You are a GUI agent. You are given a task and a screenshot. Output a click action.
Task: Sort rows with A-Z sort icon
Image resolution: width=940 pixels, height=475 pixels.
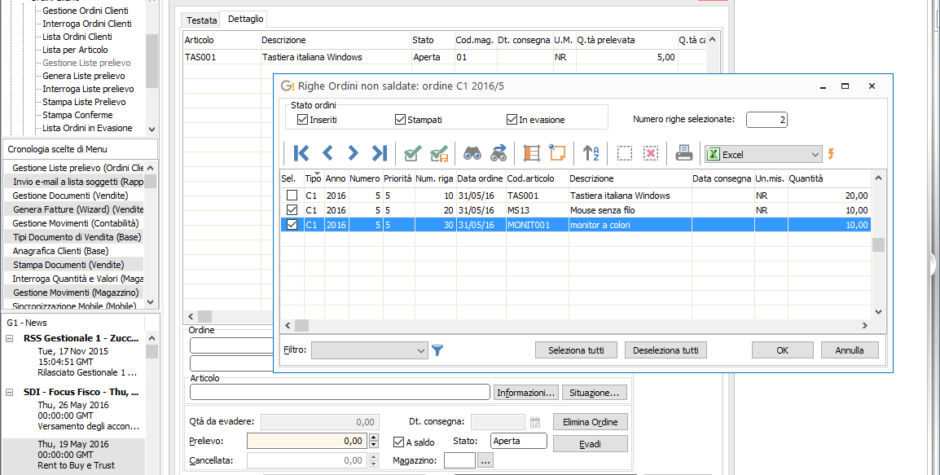(x=591, y=154)
